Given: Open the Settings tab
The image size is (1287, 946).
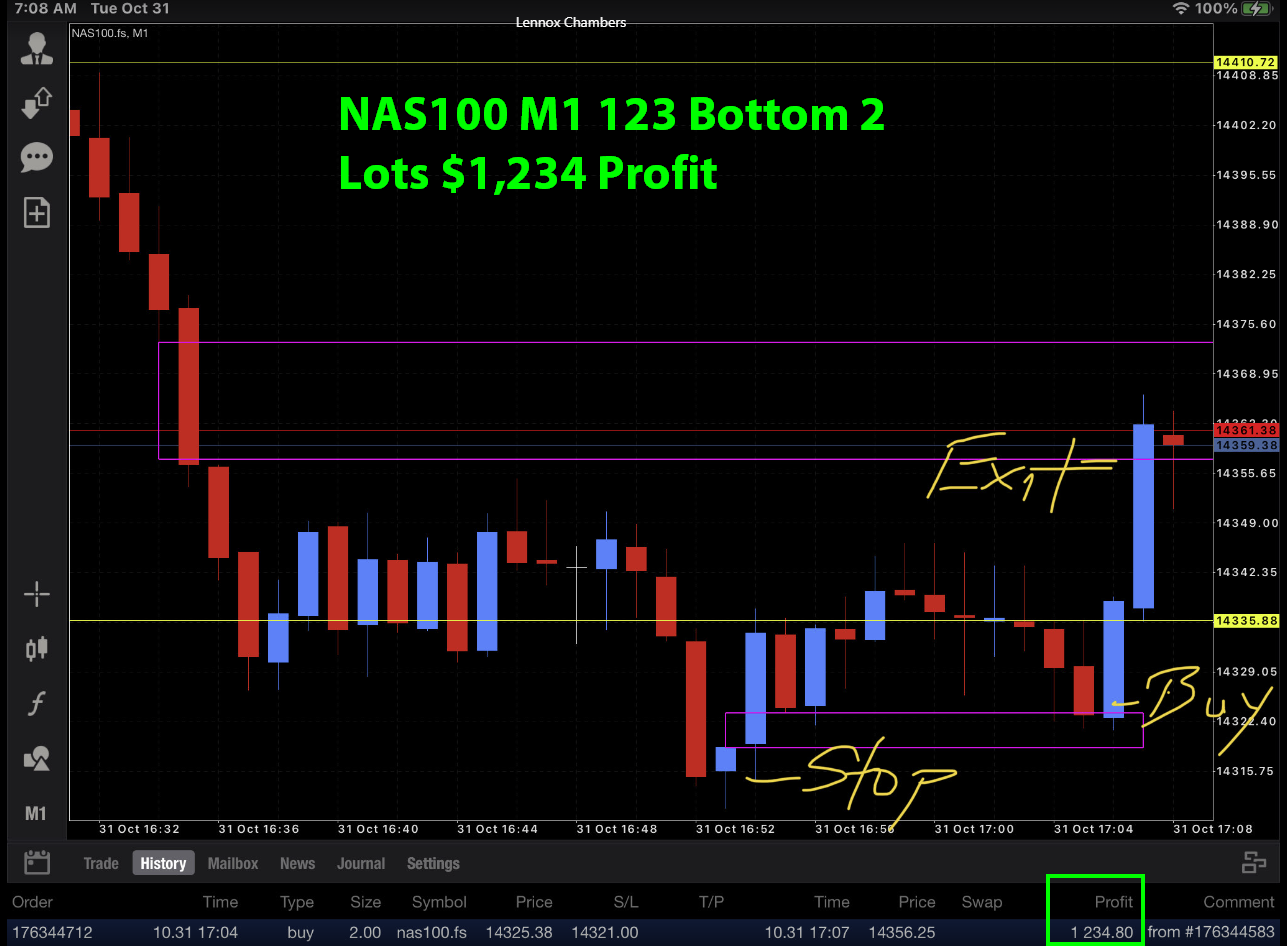Looking at the screenshot, I should [433, 863].
